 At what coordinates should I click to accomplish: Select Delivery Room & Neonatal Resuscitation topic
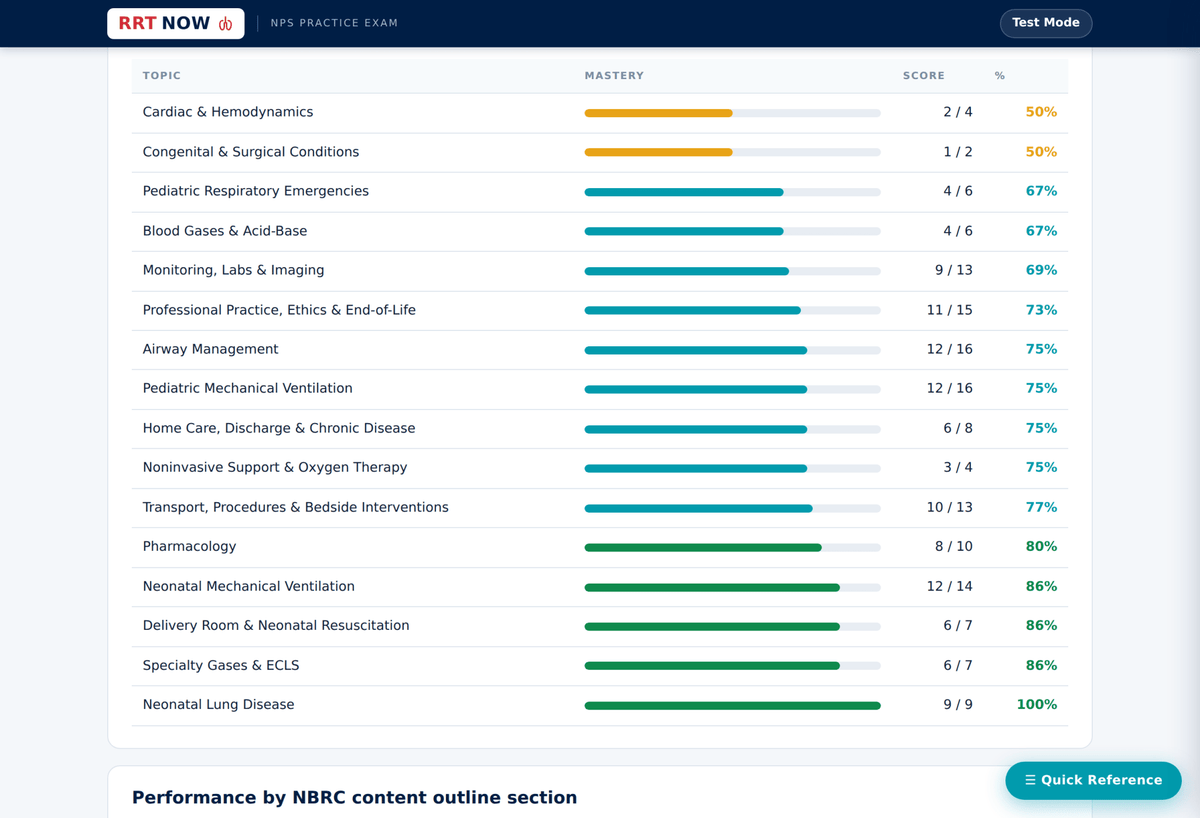coord(276,625)
